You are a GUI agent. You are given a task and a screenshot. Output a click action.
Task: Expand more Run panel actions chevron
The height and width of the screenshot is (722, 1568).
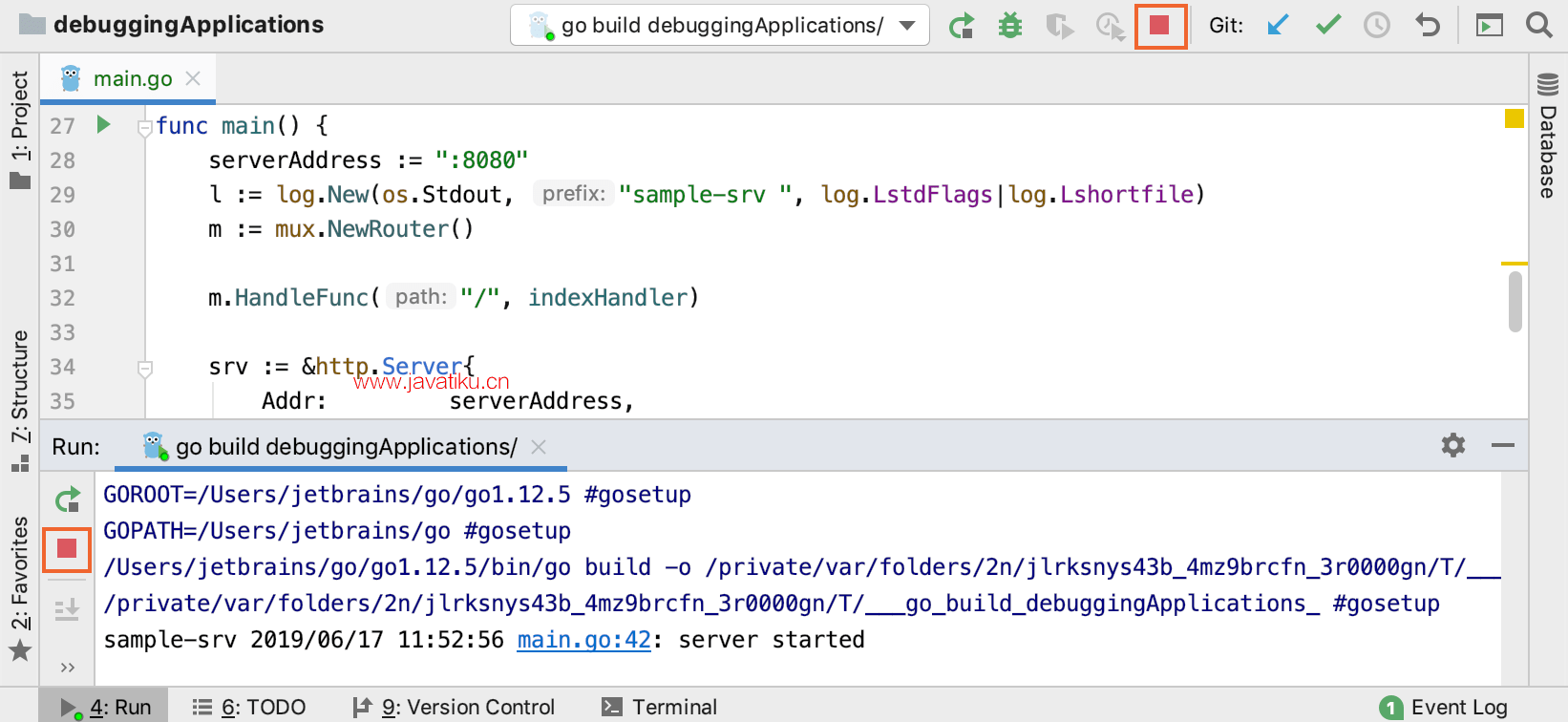(x=67, y=668)
